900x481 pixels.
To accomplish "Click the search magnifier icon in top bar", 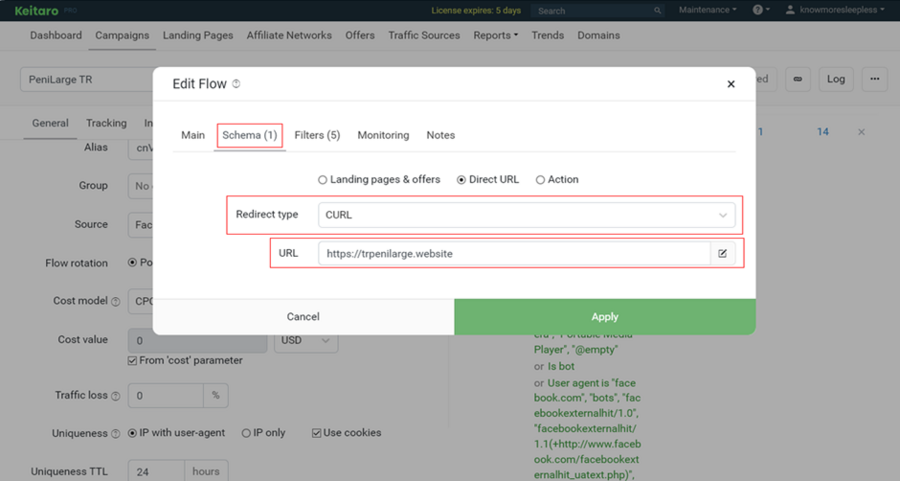I will pyautogui.click(x=657, y=10).
